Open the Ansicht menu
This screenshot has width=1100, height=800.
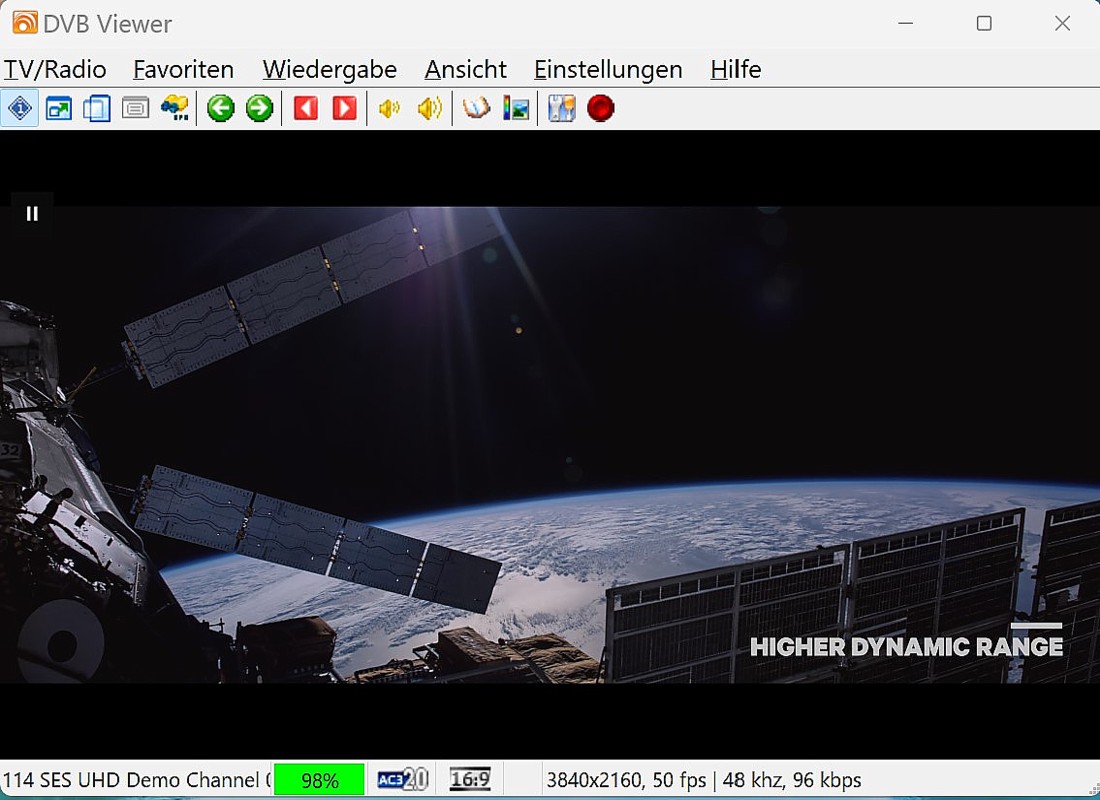pos(466,69)
